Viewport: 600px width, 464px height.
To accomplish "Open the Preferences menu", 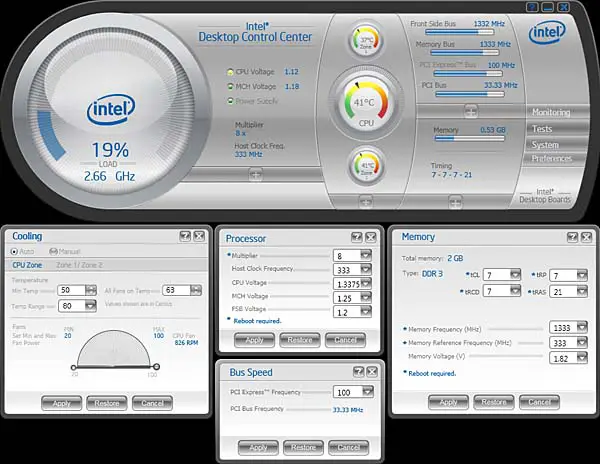I will 551,158.
